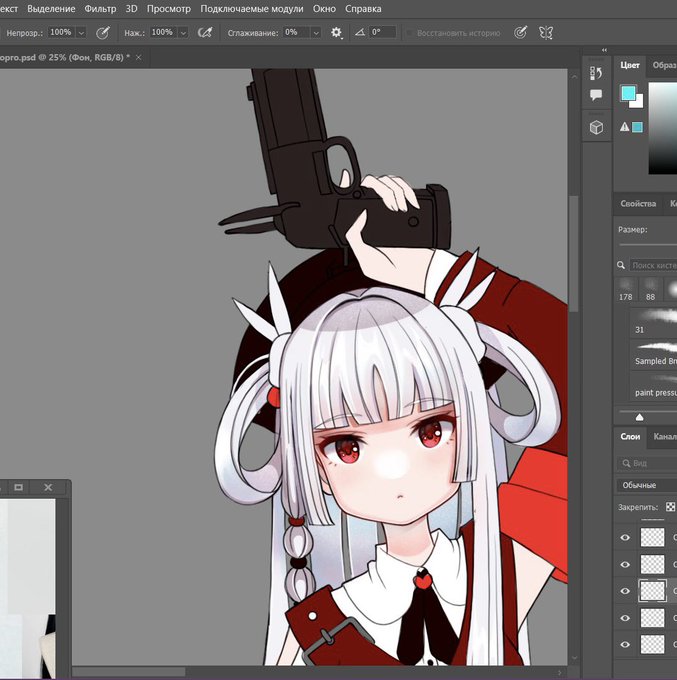Select the 88 brush preset

(650, 290)
